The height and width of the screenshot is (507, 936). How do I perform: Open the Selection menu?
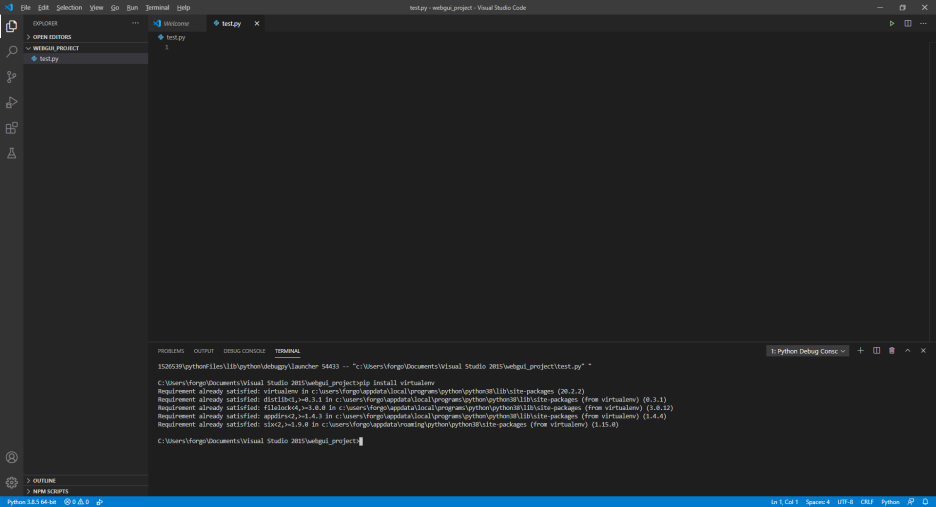pos(69,8)
